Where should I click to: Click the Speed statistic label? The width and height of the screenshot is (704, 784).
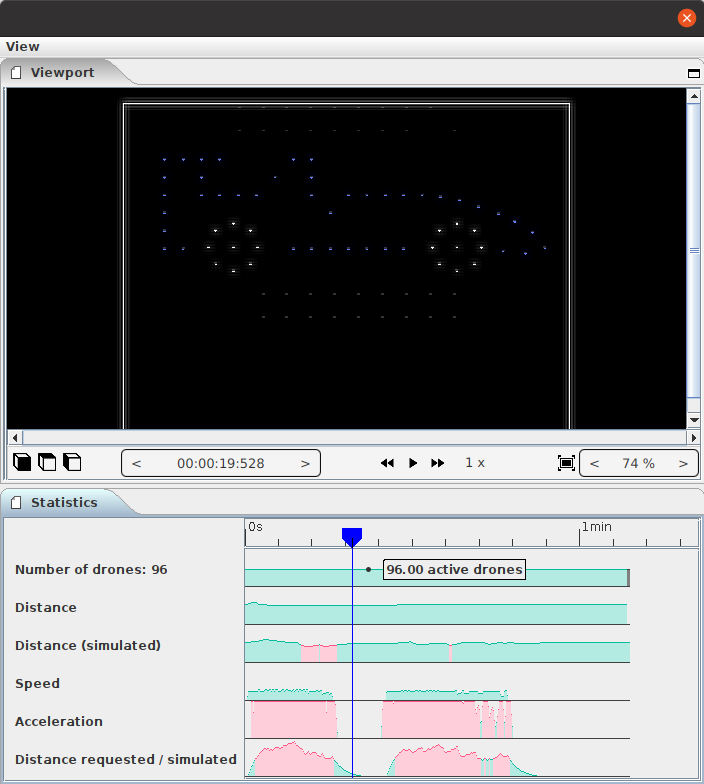point(37,684)
